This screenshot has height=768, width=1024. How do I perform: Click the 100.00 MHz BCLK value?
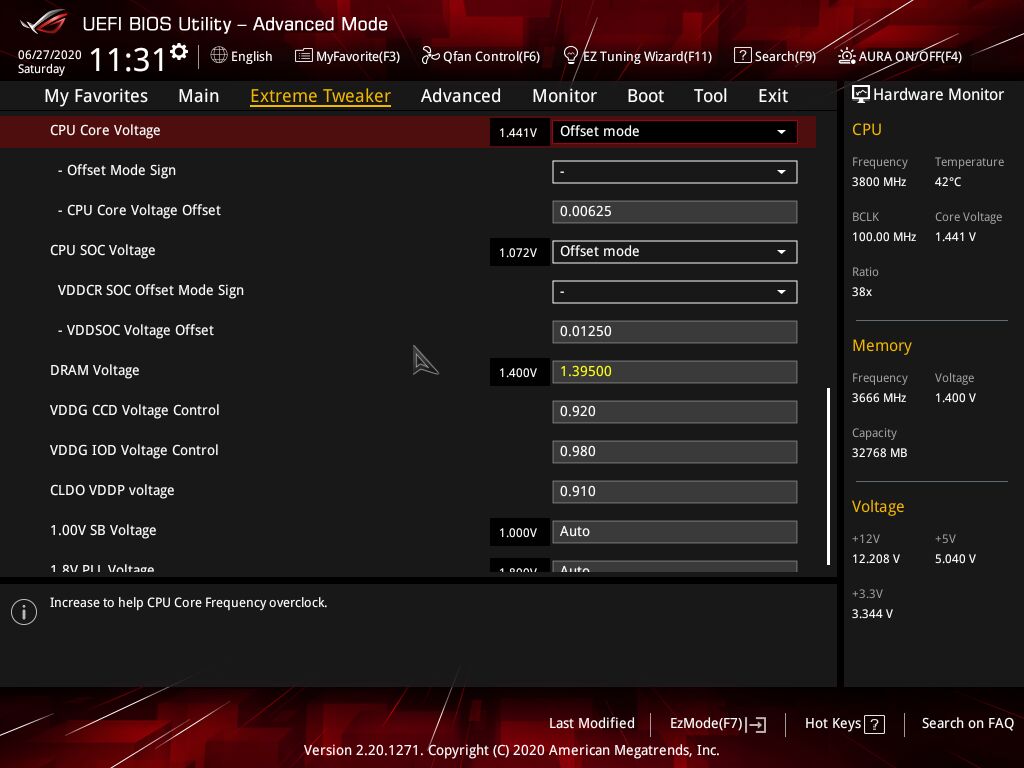[884, 237]
